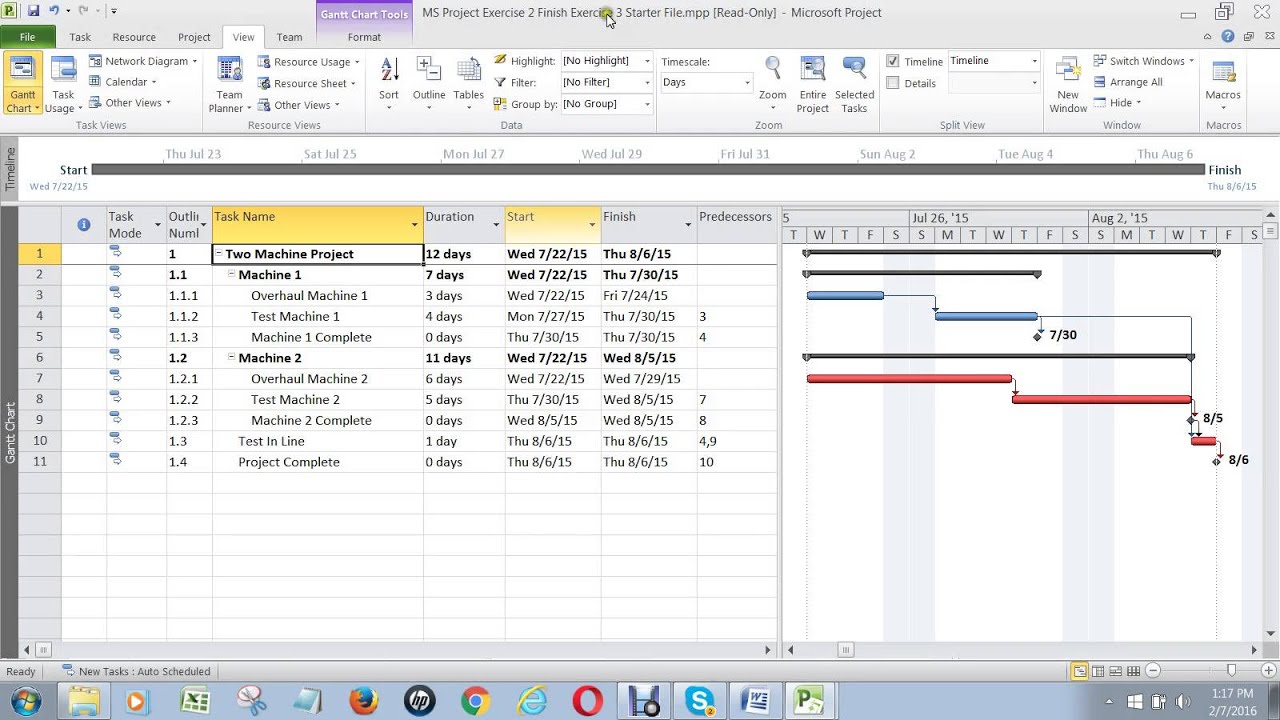Collapse the Machine 2 summary task

point(232,358)
